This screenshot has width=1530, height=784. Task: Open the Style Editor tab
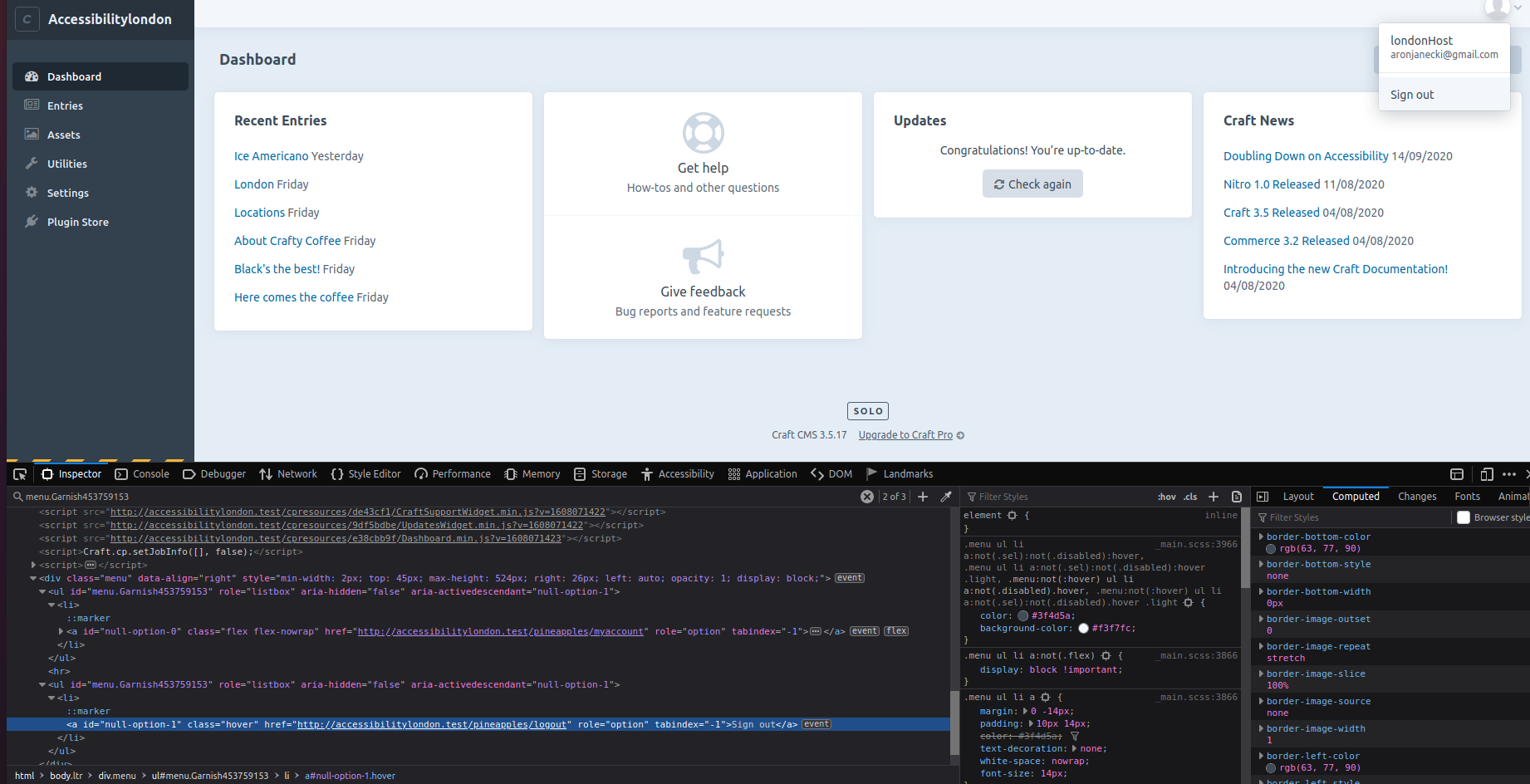(x=365, y=474)
